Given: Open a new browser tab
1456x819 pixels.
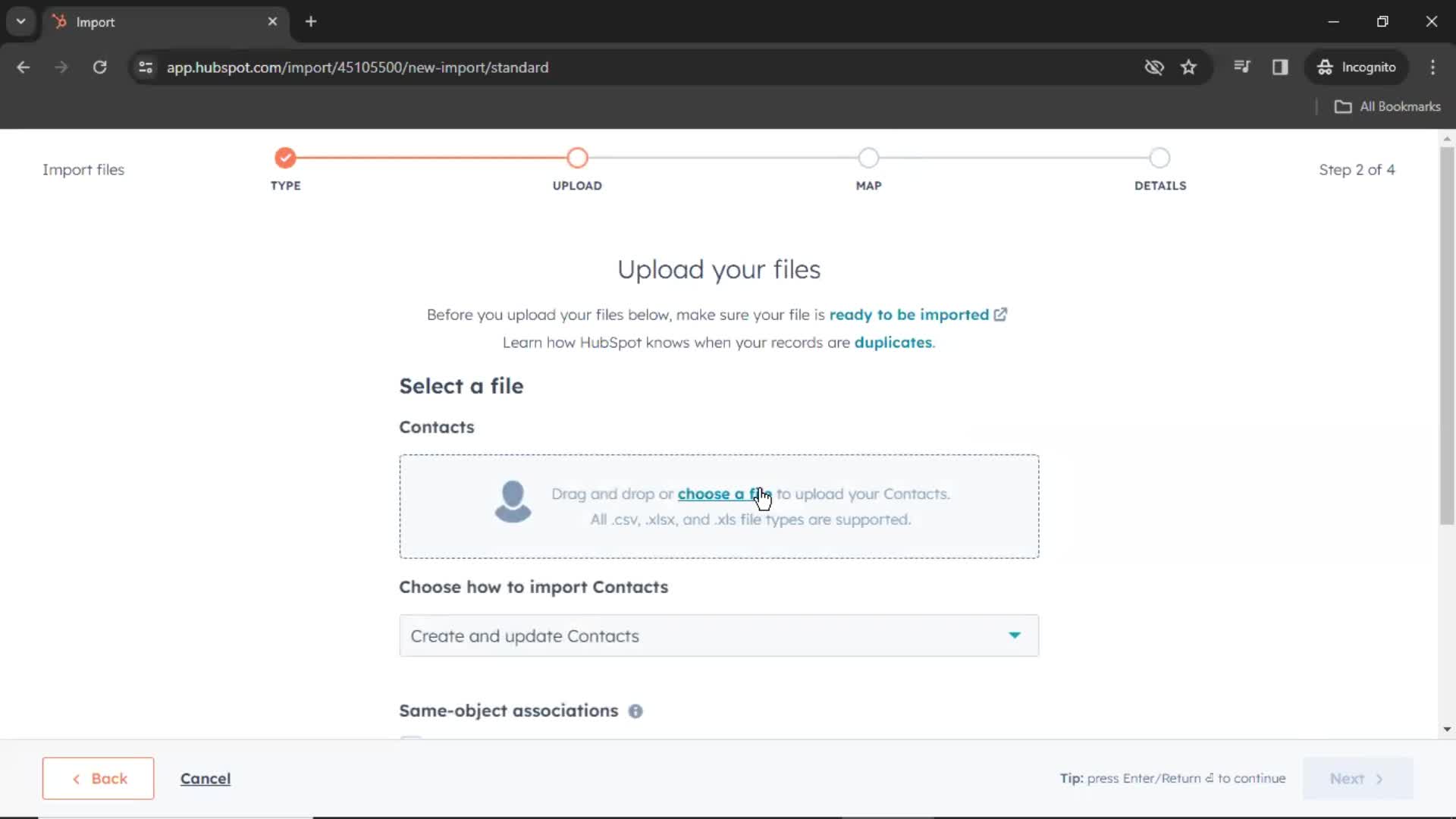Looking at the screenshot, I should (x=311, y=21).
